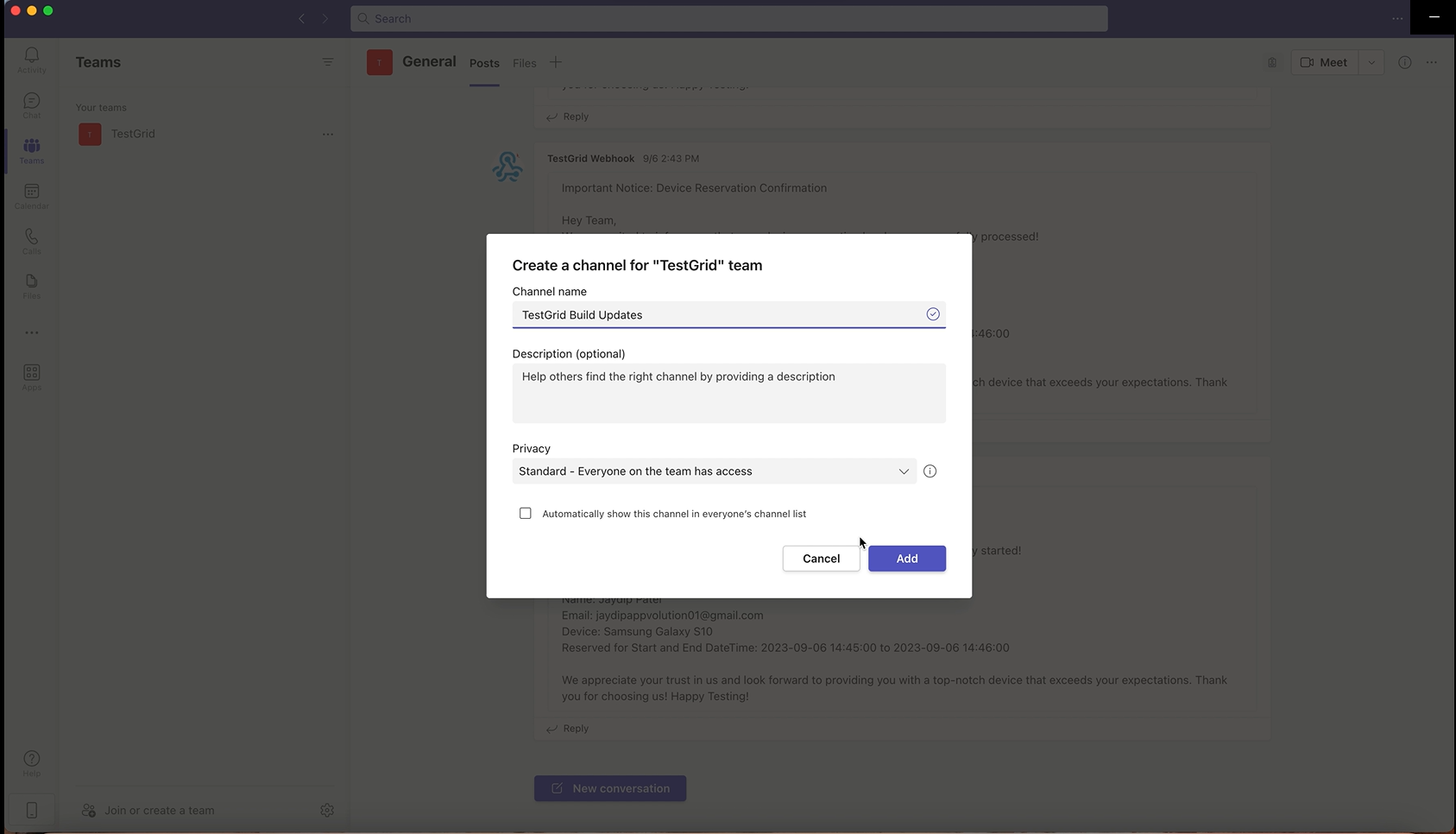Click the Privacy info icon
The width and height of the screenshot is (1456, 834).
pos(930,471)
